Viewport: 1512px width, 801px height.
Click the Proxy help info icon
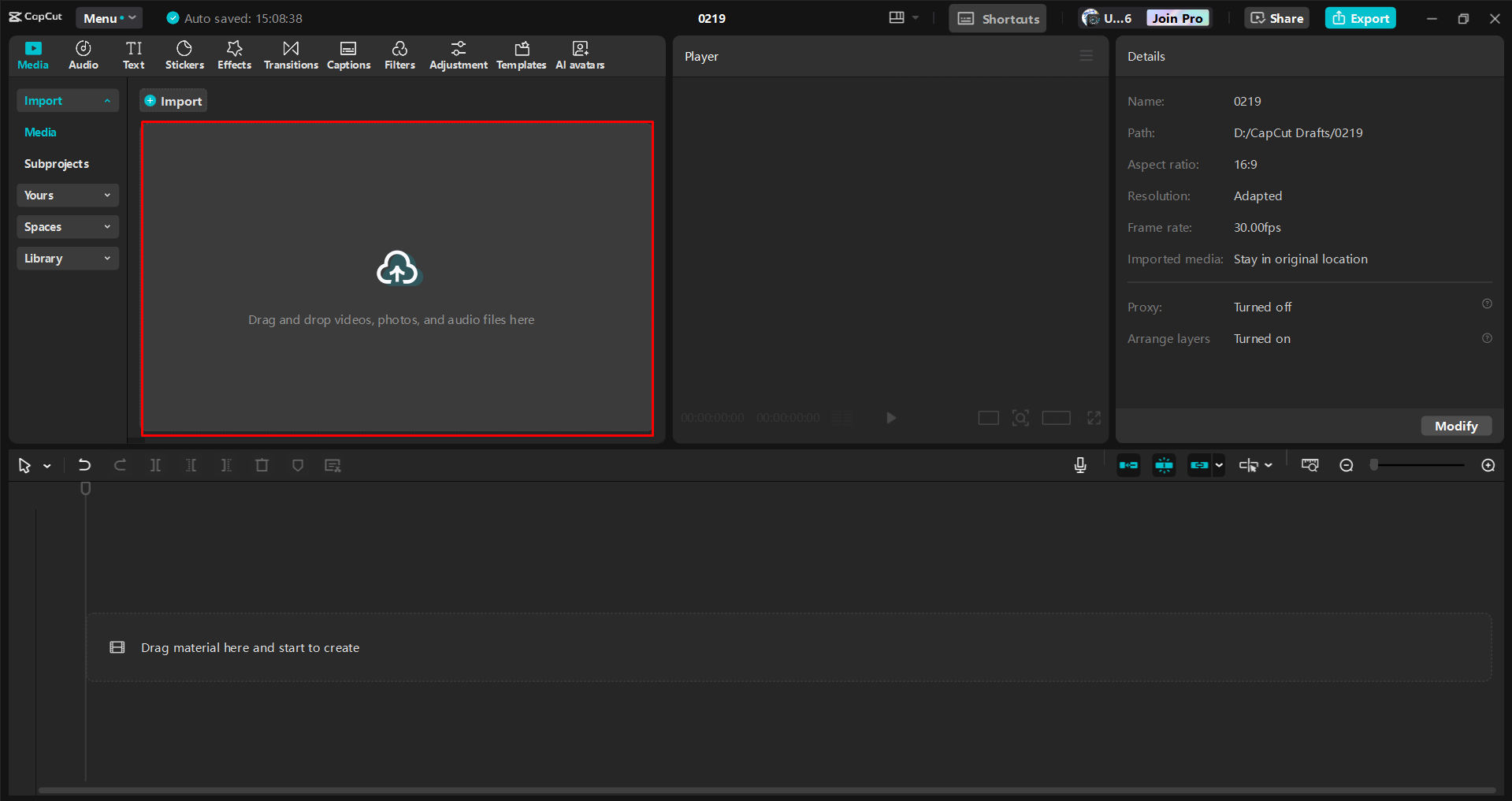tap(1487, 304)
